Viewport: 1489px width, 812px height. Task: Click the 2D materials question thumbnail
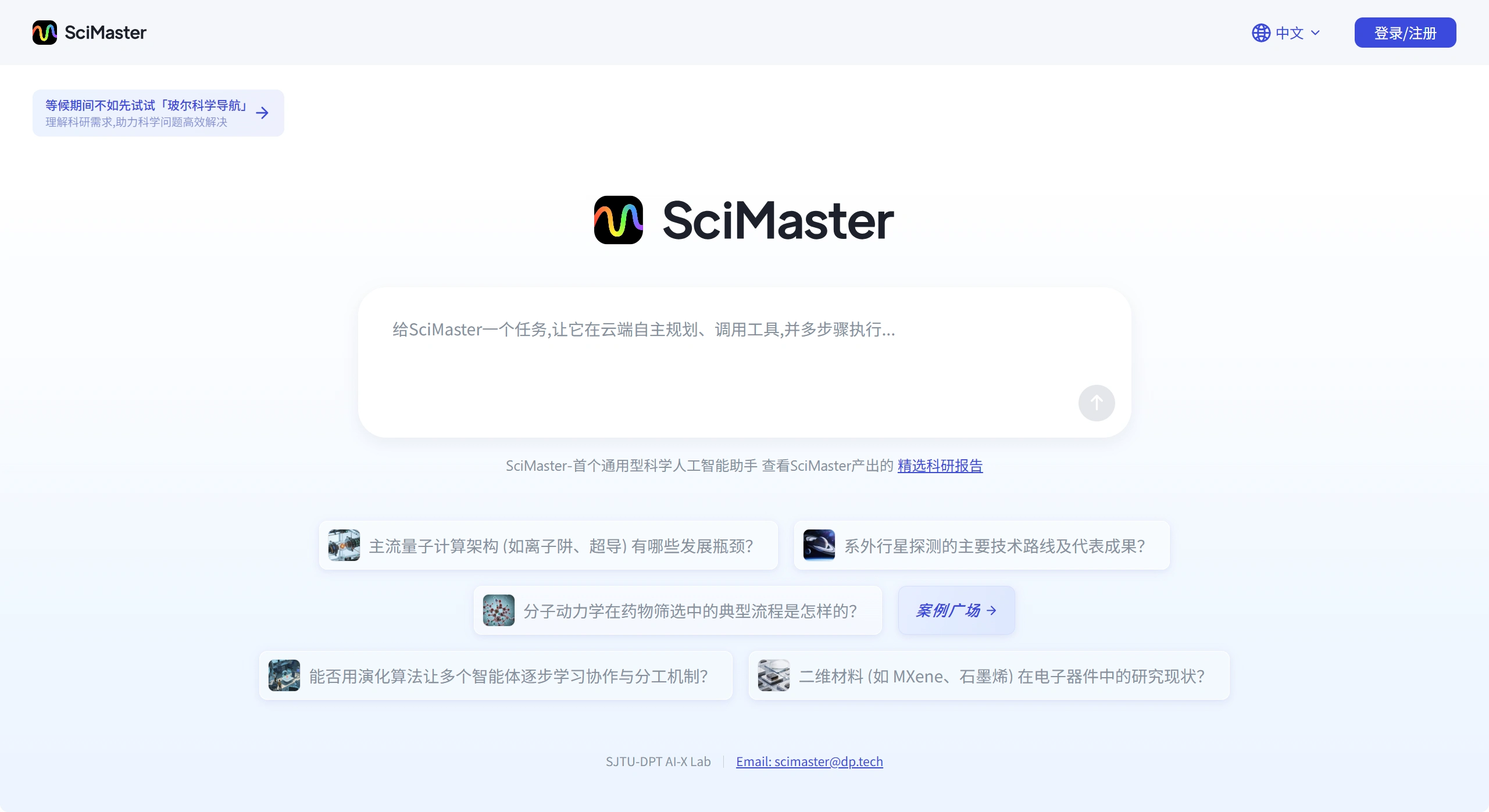coord(773,675)
